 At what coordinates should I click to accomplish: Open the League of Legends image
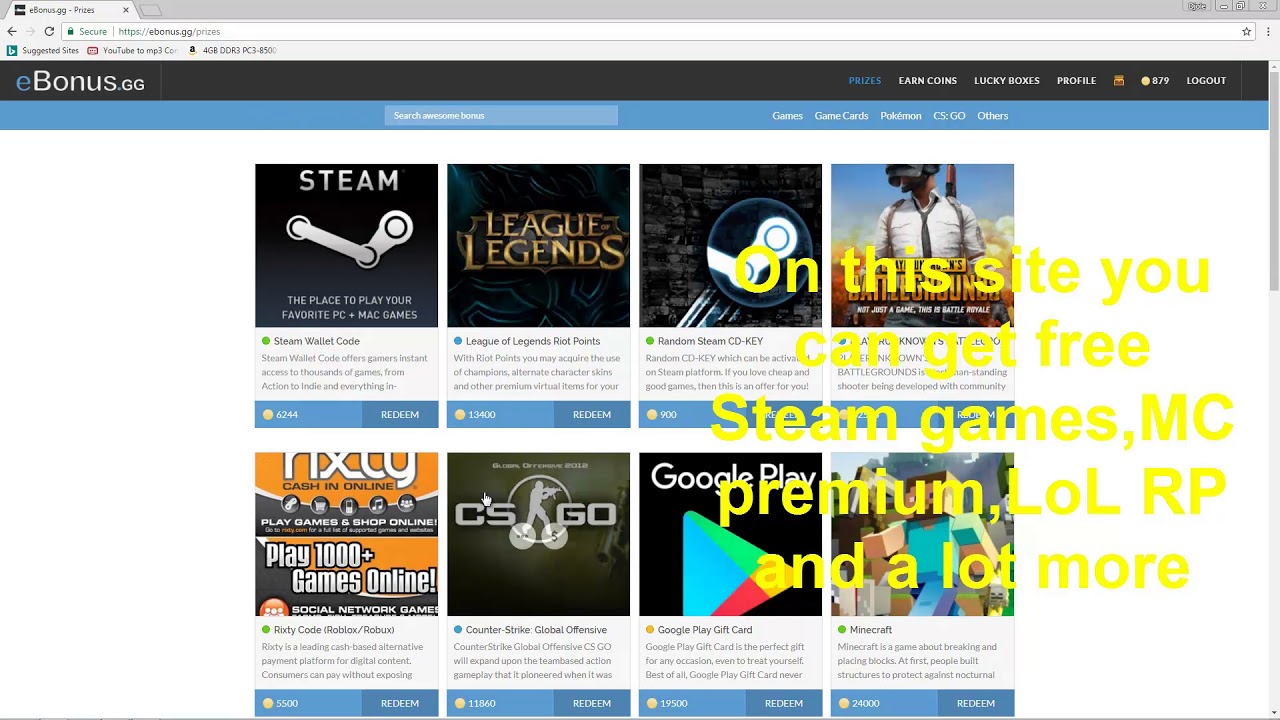coord(538,245)
